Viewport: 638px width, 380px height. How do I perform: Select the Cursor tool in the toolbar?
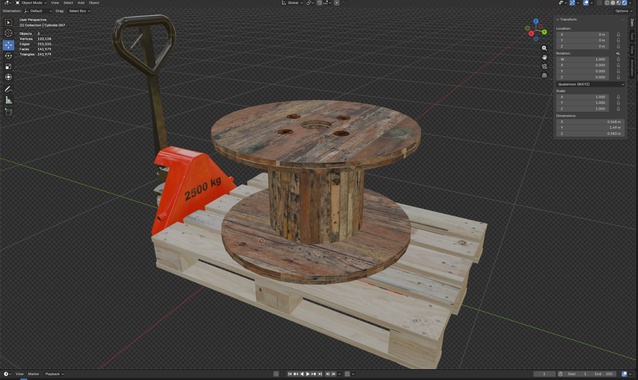8,33
